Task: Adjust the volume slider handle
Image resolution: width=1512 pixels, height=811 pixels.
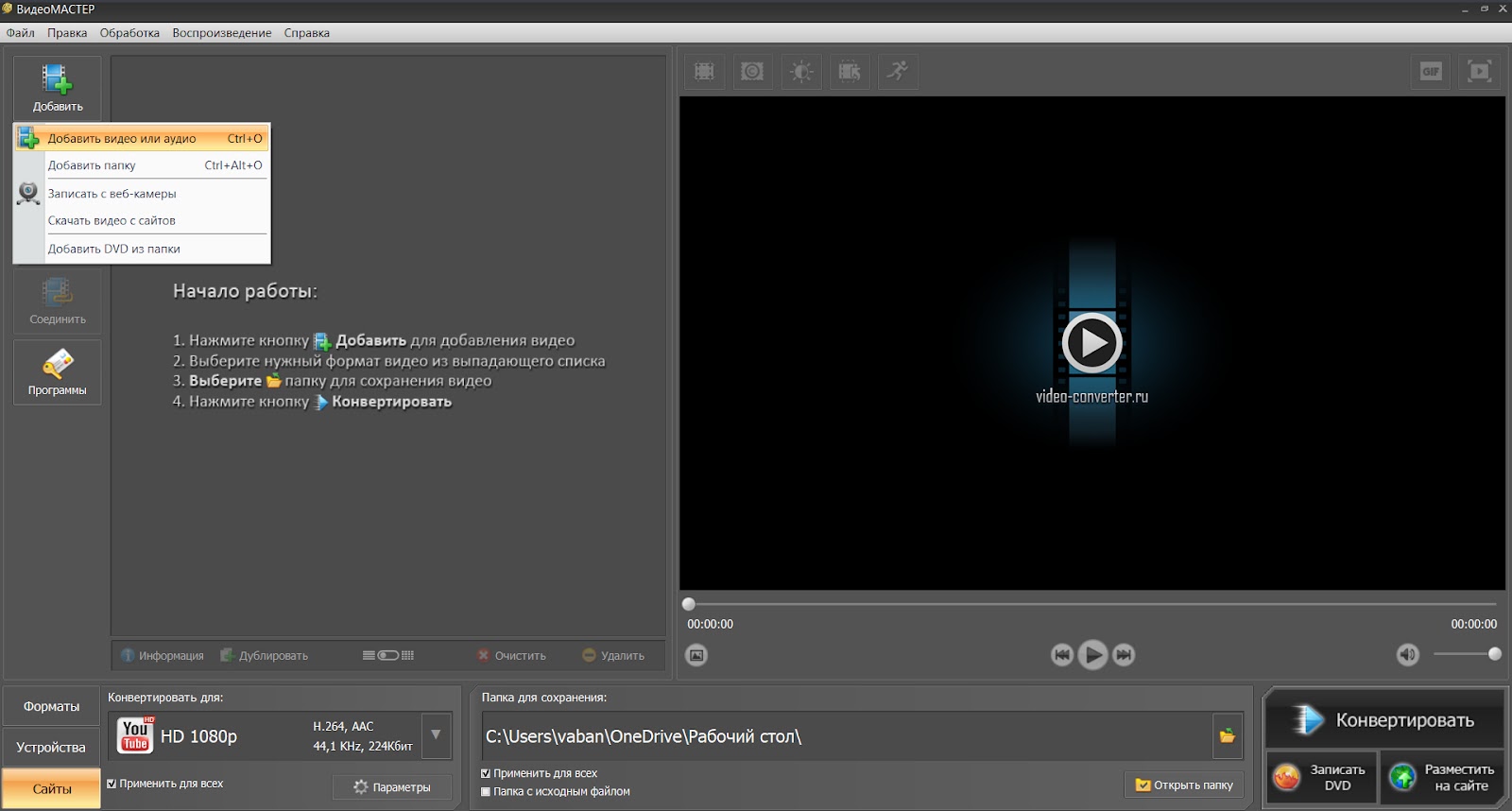Action: click(1494, 654)
